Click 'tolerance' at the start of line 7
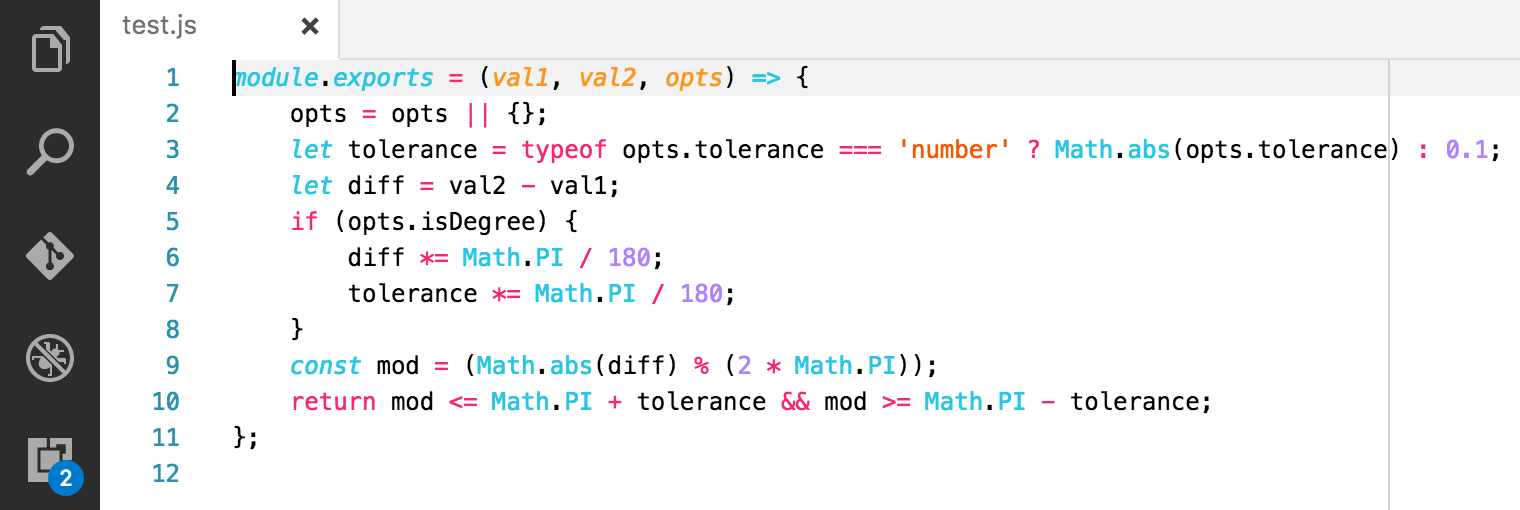The width and height of the screenshot is (1520, 510). pyautogui.click(x=413, y=294)
